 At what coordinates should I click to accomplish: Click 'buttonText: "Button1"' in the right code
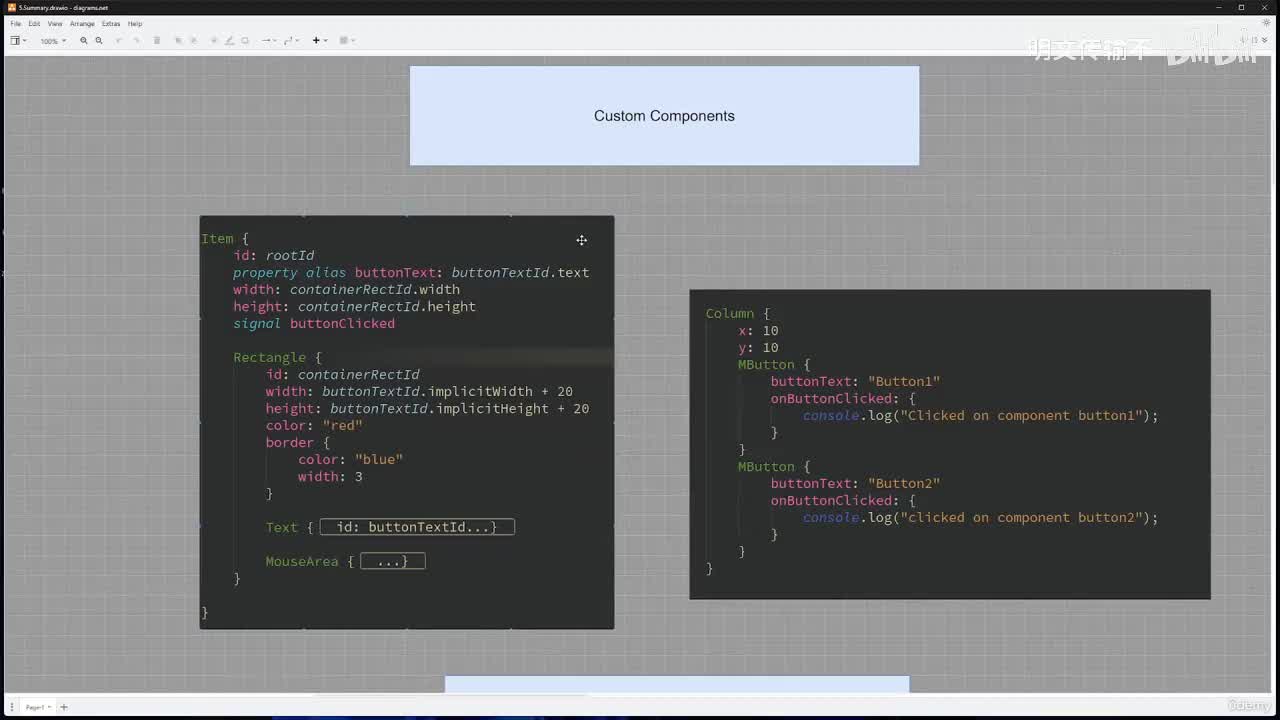click(x=855, y=382)
